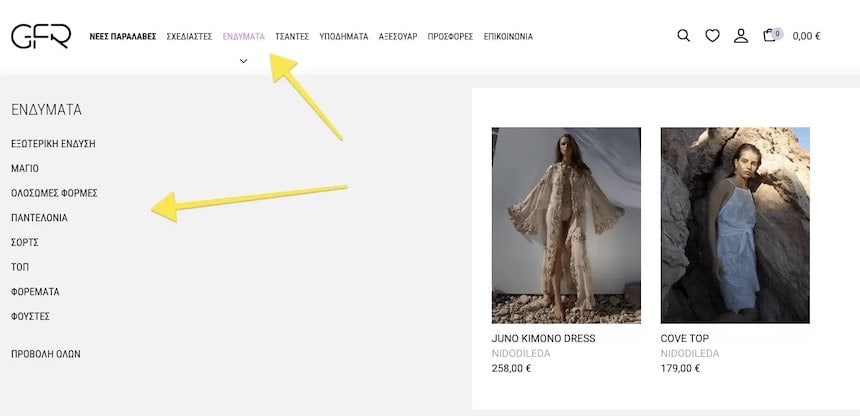Open the ΕΝΔΥΜΑΤΑ menu item
Screen dimensions: 860x416
tap(243, 37)
